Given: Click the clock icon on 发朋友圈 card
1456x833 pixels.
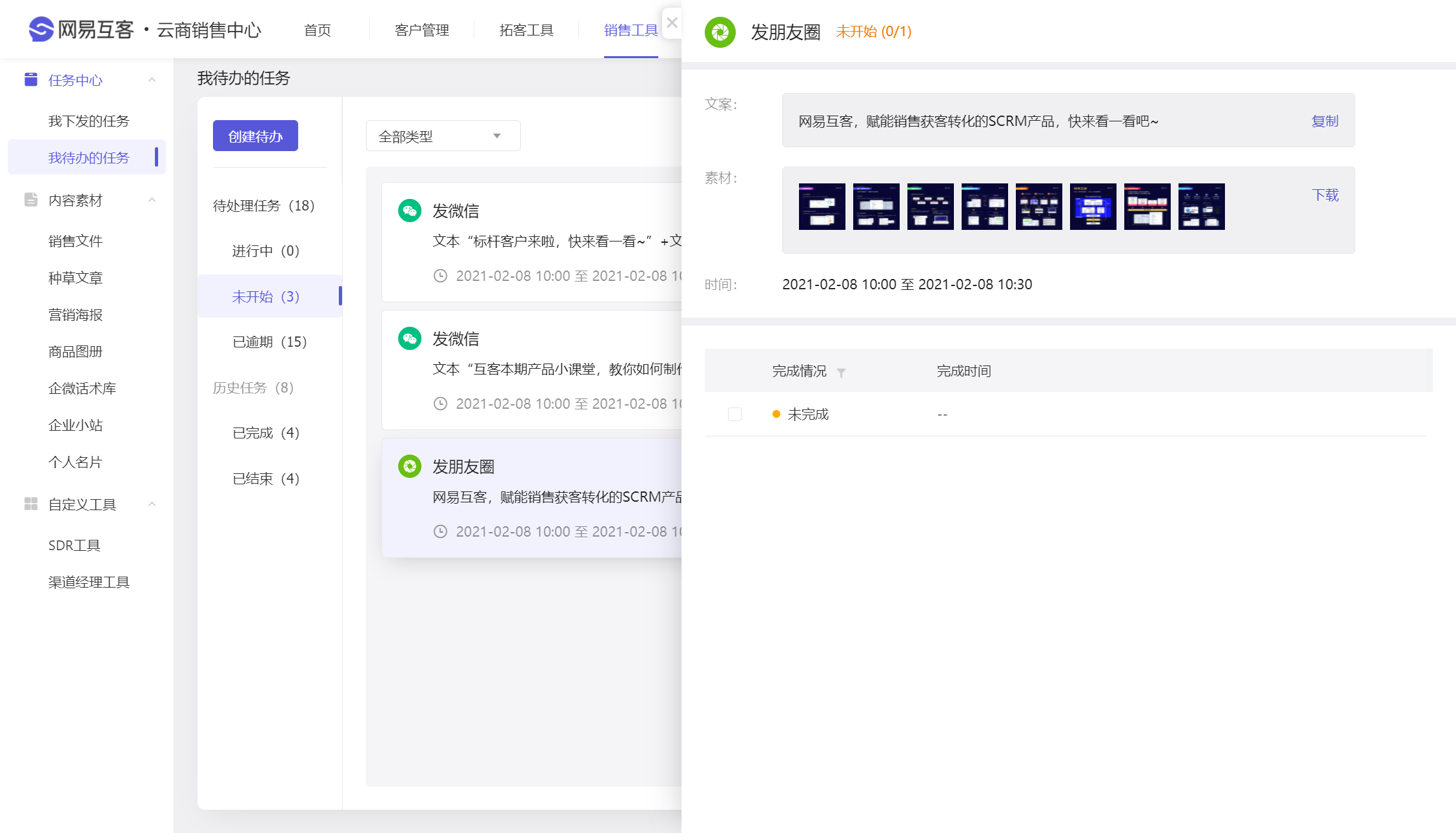Looking at the screenshot, I should 440,531.
